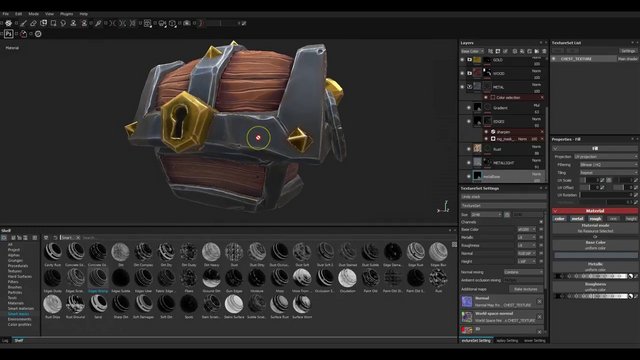Open the Mode menu

tap(33, 14)
